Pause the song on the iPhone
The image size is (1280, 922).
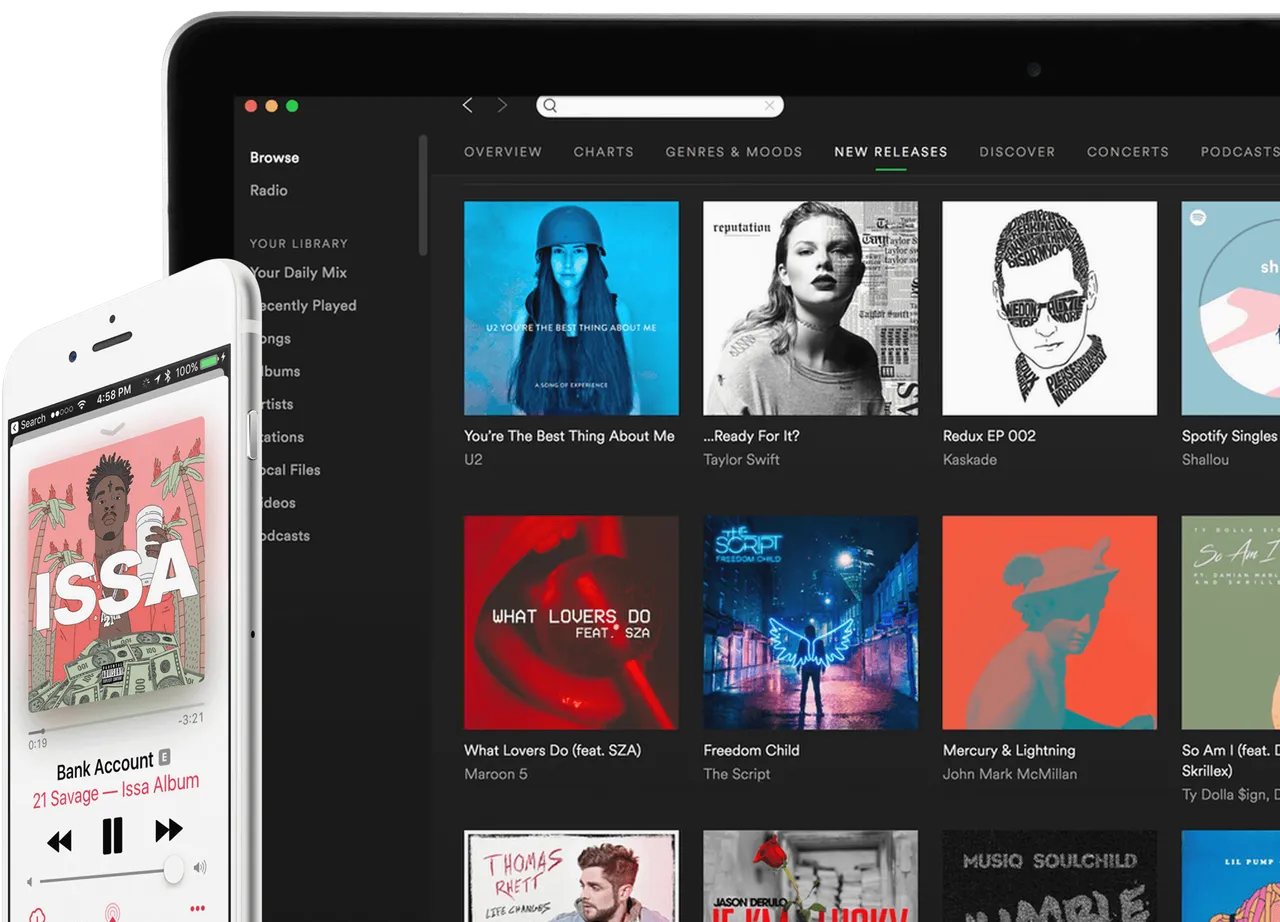tap(112, 836)
